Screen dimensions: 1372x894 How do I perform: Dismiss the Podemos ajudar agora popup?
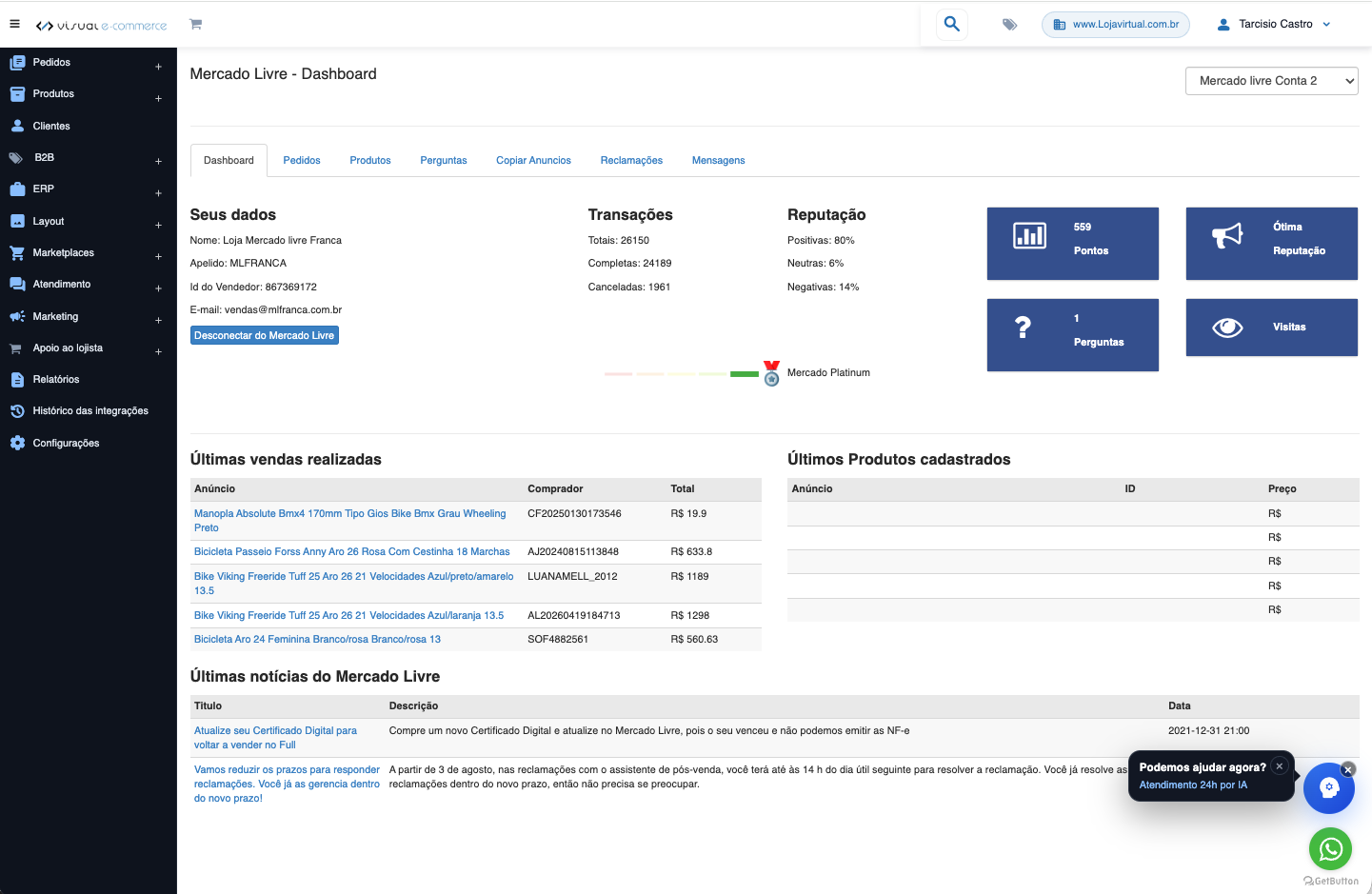1280,766
